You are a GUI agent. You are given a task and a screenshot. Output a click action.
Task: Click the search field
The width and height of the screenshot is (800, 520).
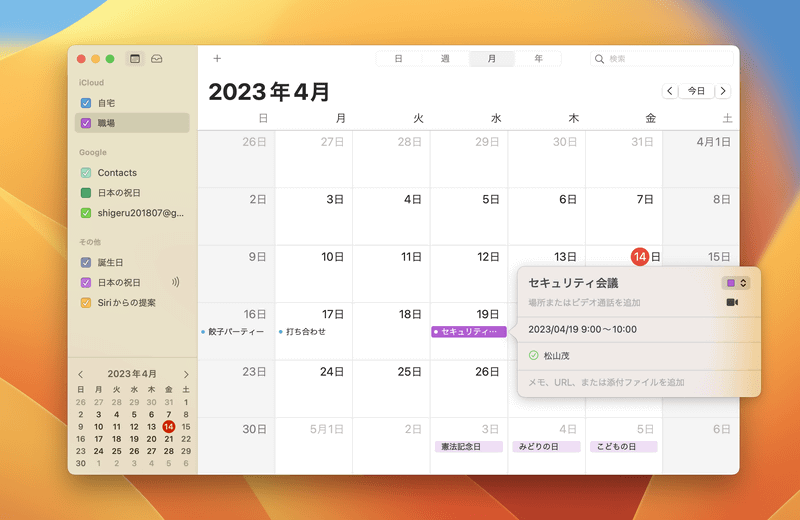pyautogui.click(x=662, y=59)
